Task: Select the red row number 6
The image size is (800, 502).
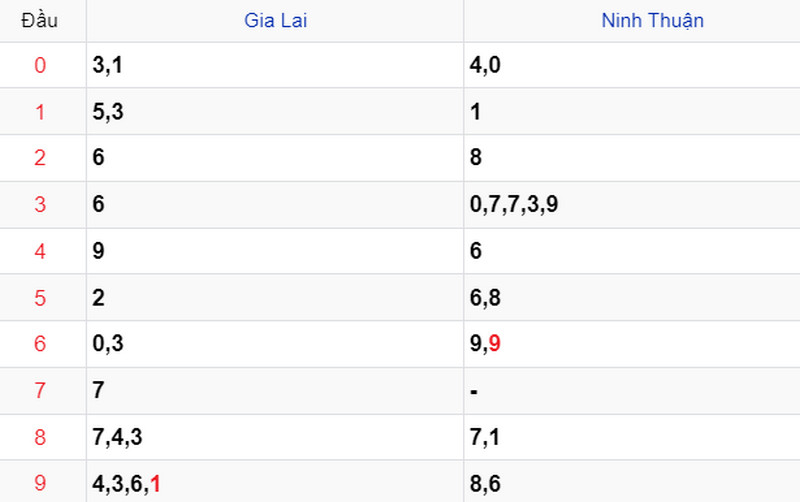Action: pyautogui.click(x=40, y=344)
